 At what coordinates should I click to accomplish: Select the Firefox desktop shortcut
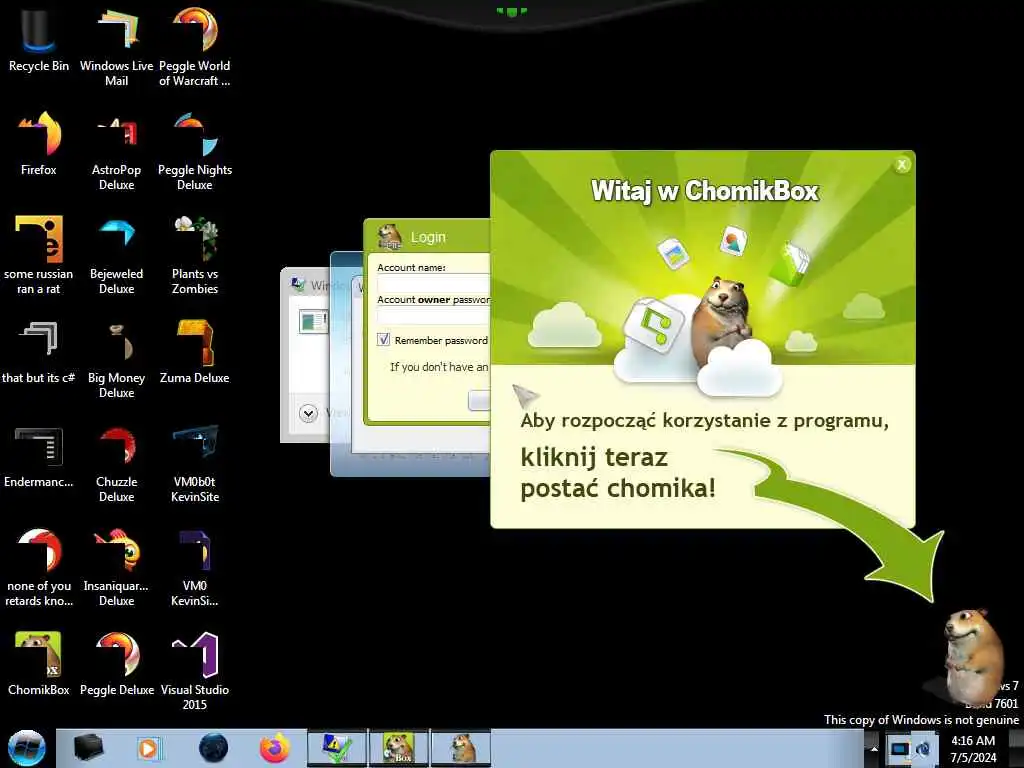tap(39, 144)
